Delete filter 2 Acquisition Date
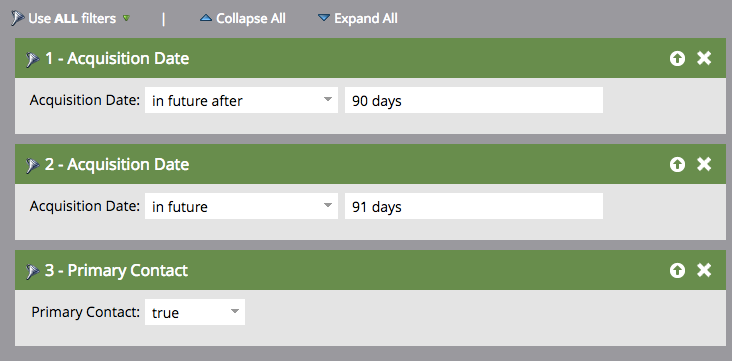Image resolution: width=732 pixels, height=361 pixels. pos(704,164)
